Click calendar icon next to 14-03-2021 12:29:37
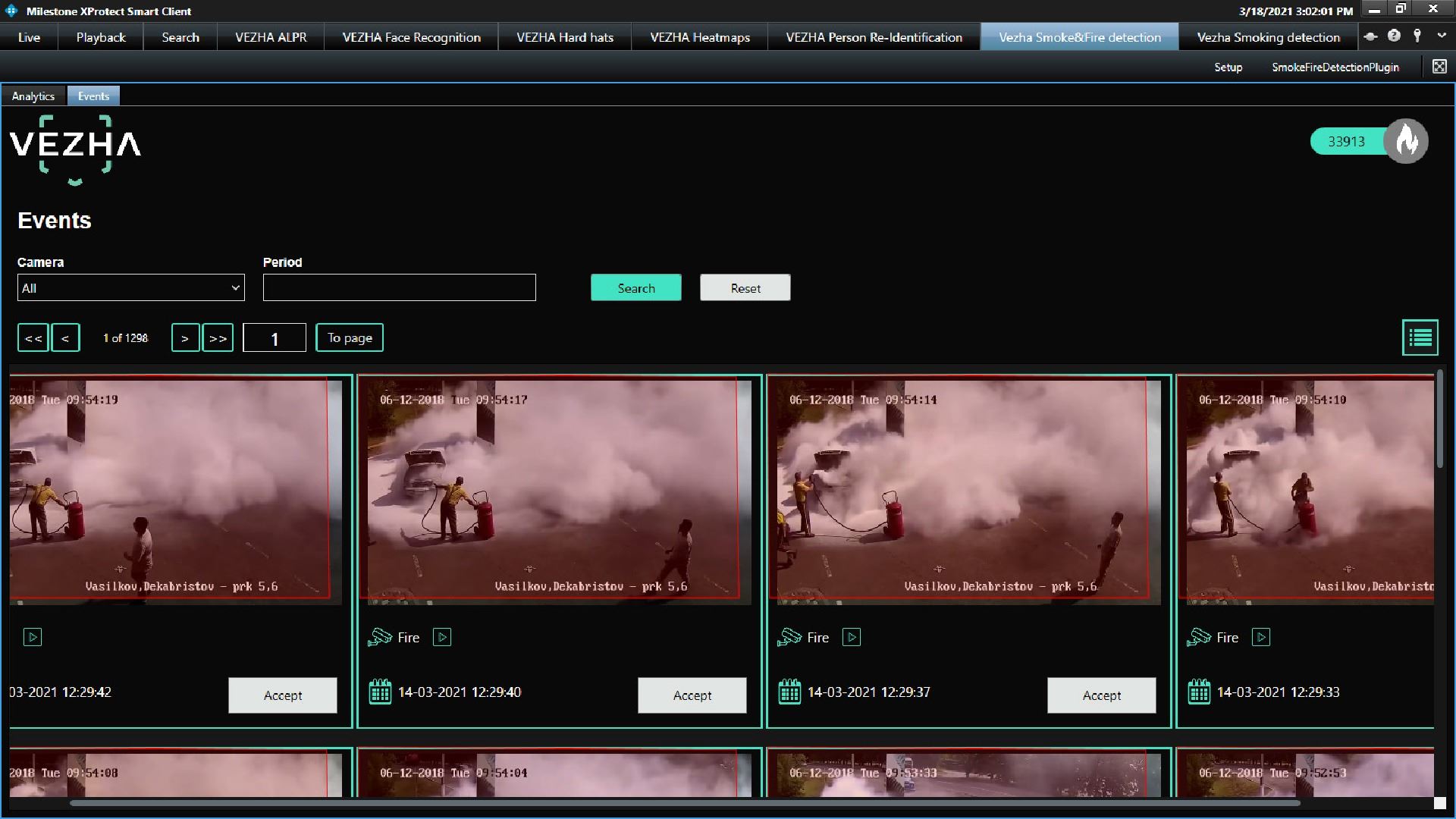1456x819 pixels. [789, 692]
